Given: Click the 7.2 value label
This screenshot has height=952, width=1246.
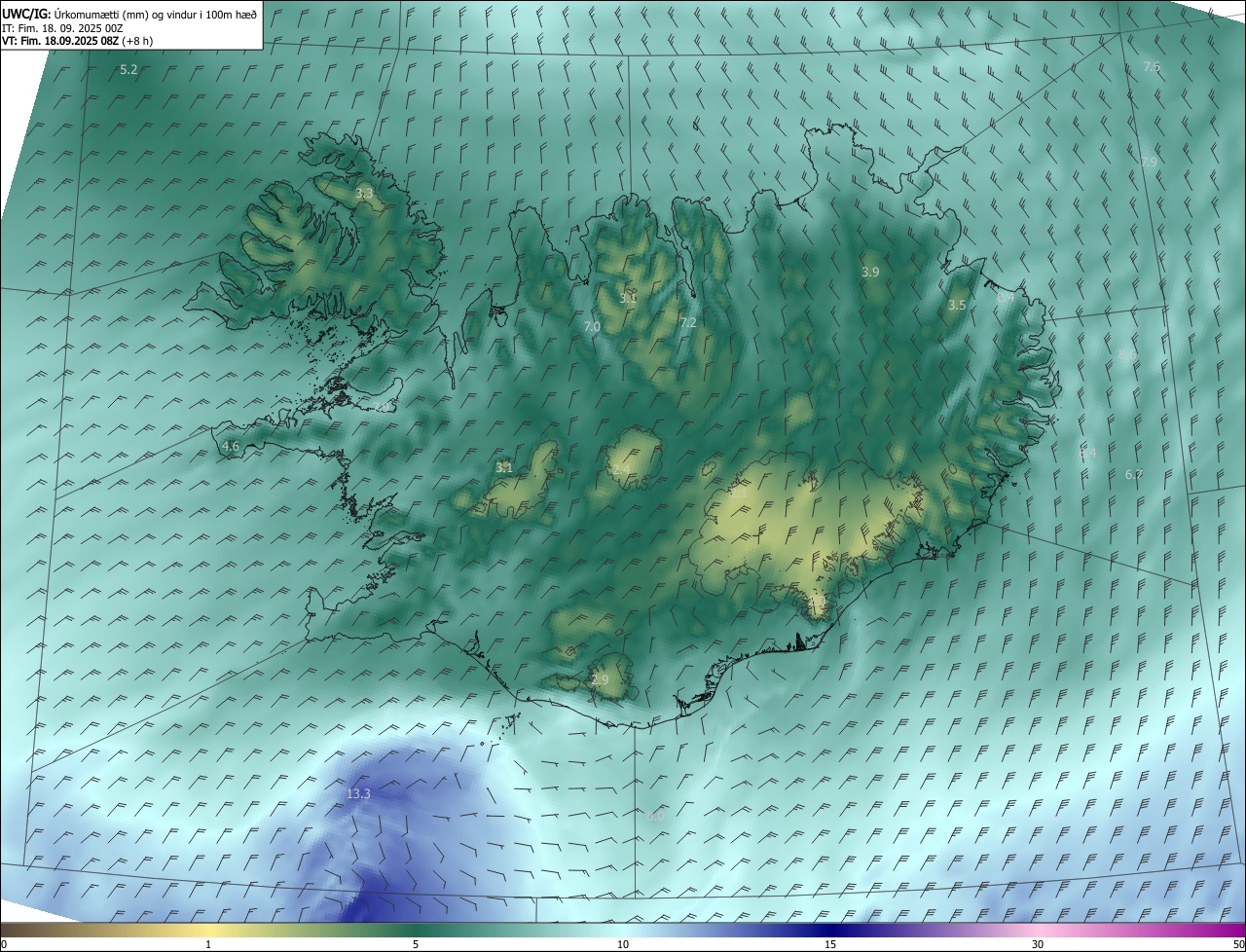Looking at the screenshot, I should click(688, 323).
